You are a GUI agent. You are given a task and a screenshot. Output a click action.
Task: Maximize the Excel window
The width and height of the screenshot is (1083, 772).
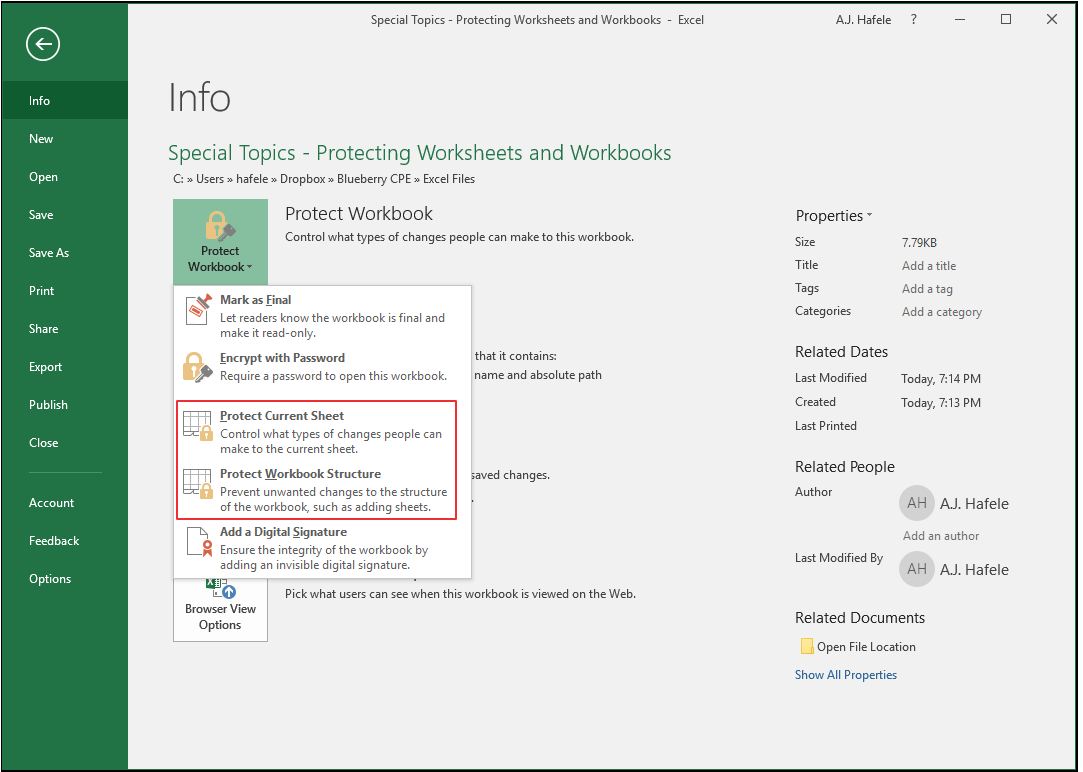click(x=1006, y=19)
